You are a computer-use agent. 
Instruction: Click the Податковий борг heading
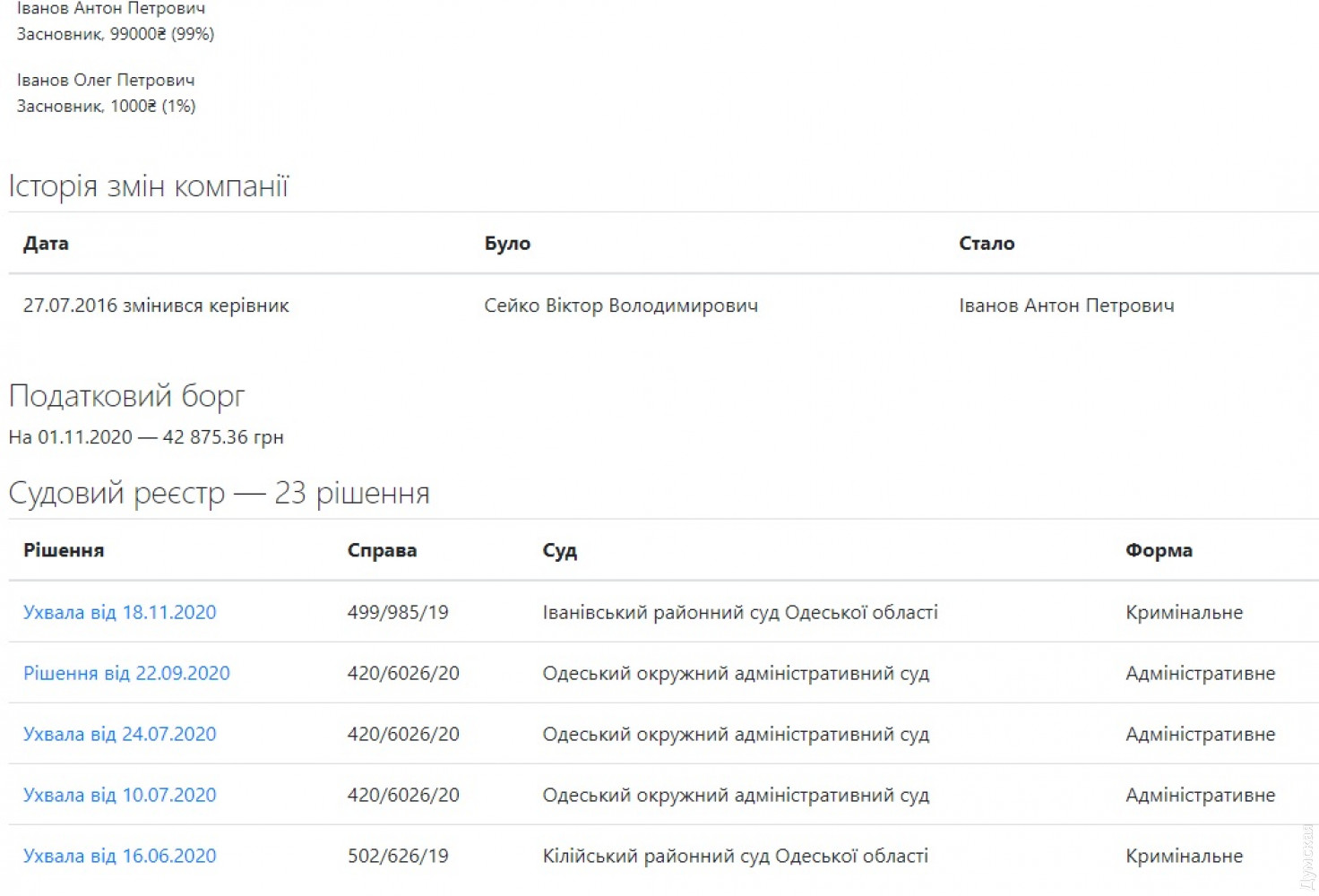pos(126,395)
